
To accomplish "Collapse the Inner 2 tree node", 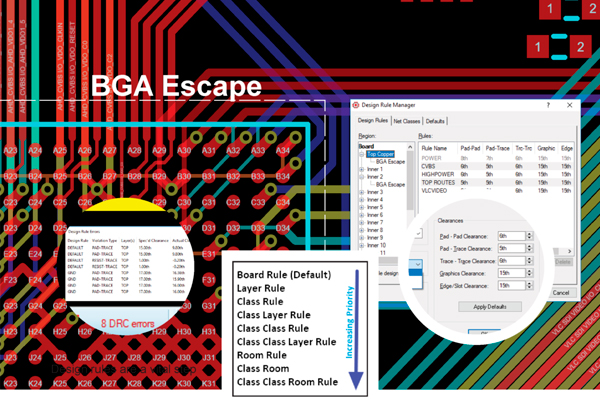I will [x=362, y=177].
